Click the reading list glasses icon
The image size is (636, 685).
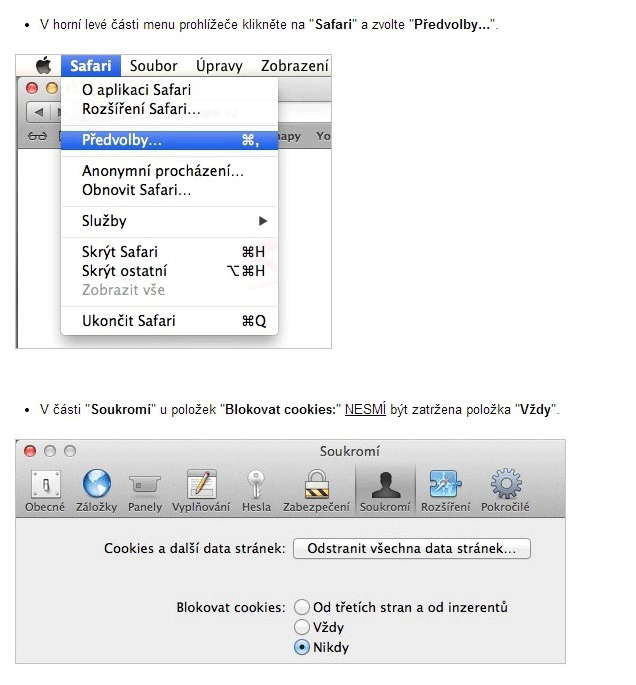pyautogui.click(x=37, y=136)
